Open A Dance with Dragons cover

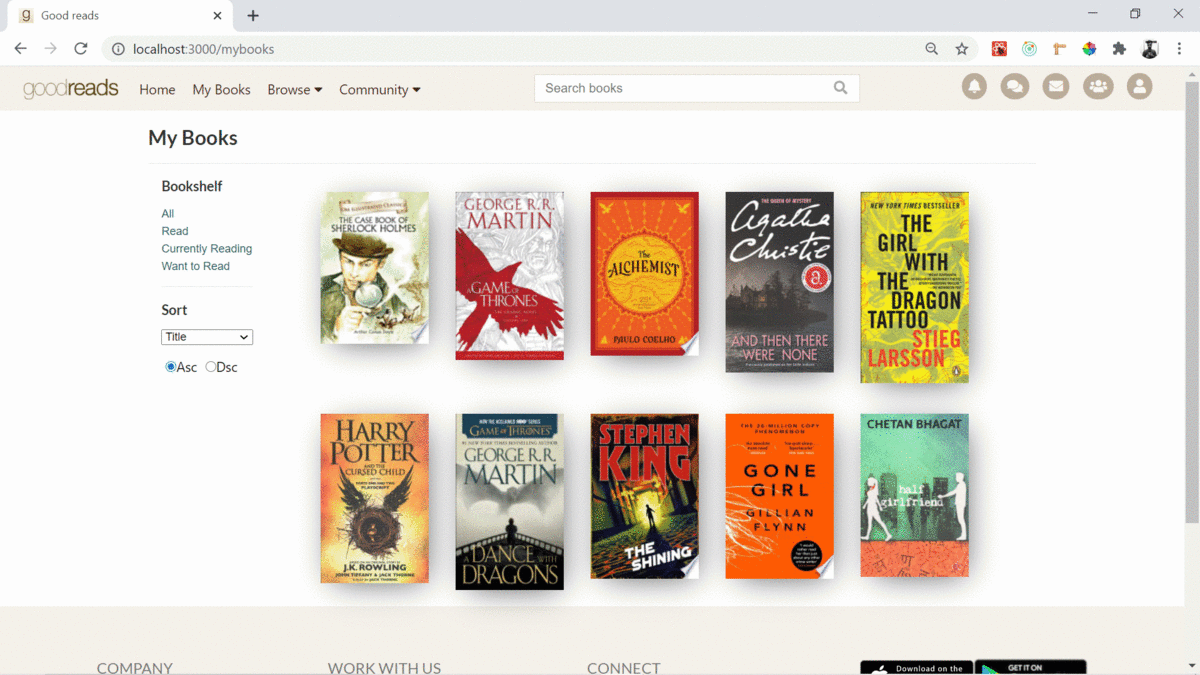click(x=510, y=502)
